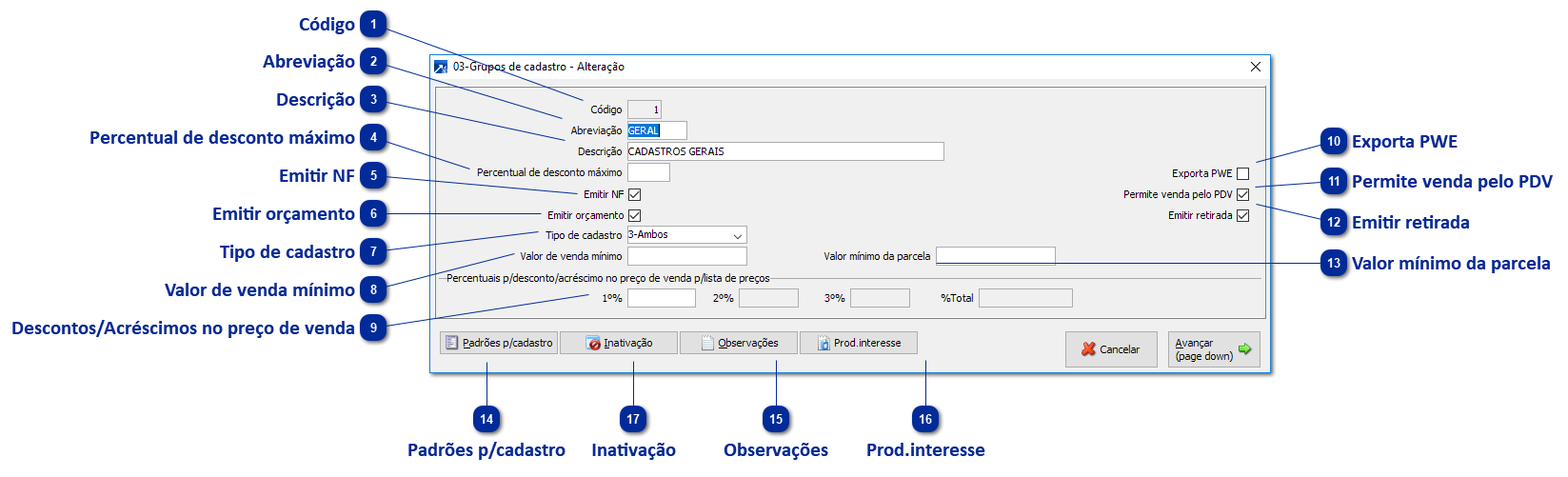Toggle the Emitir orçamento checkbox

[634, 215]
